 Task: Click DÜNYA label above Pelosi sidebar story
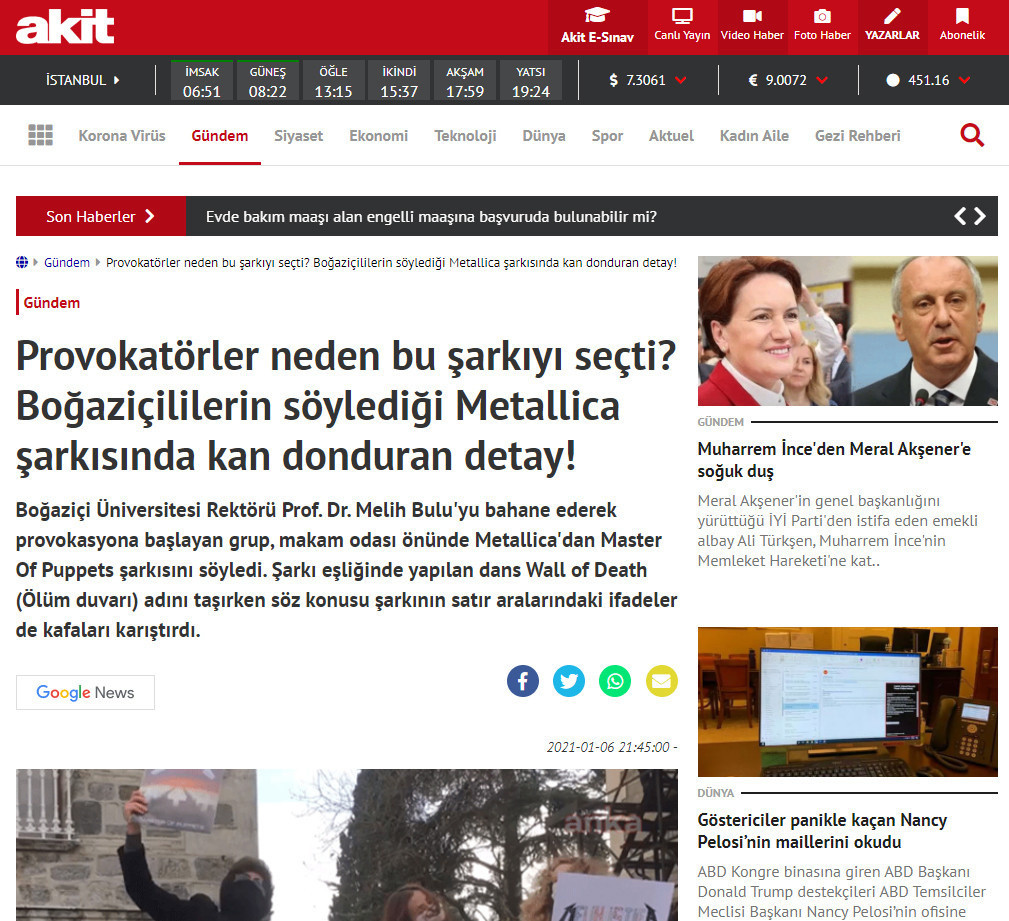point(716,793)
